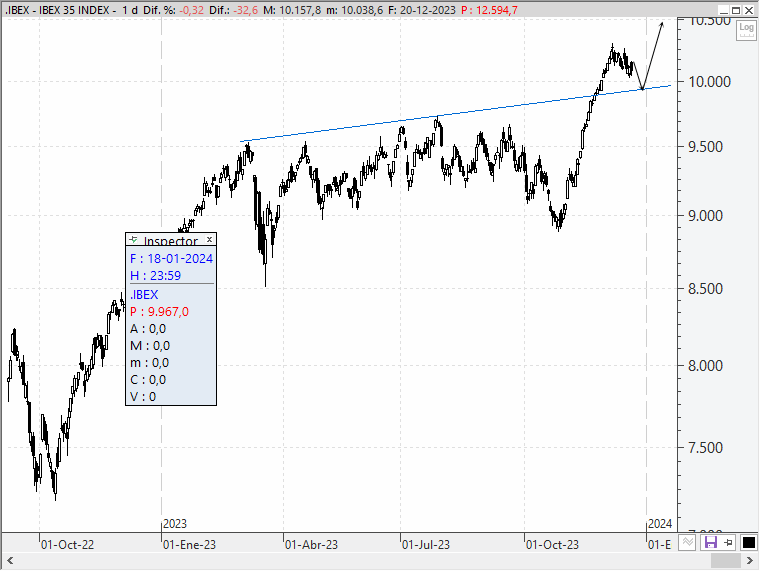The height and width of the screenshot is (571, 760).
Task: Click the P: 9.967,0 price value
Action: point(159,312)
